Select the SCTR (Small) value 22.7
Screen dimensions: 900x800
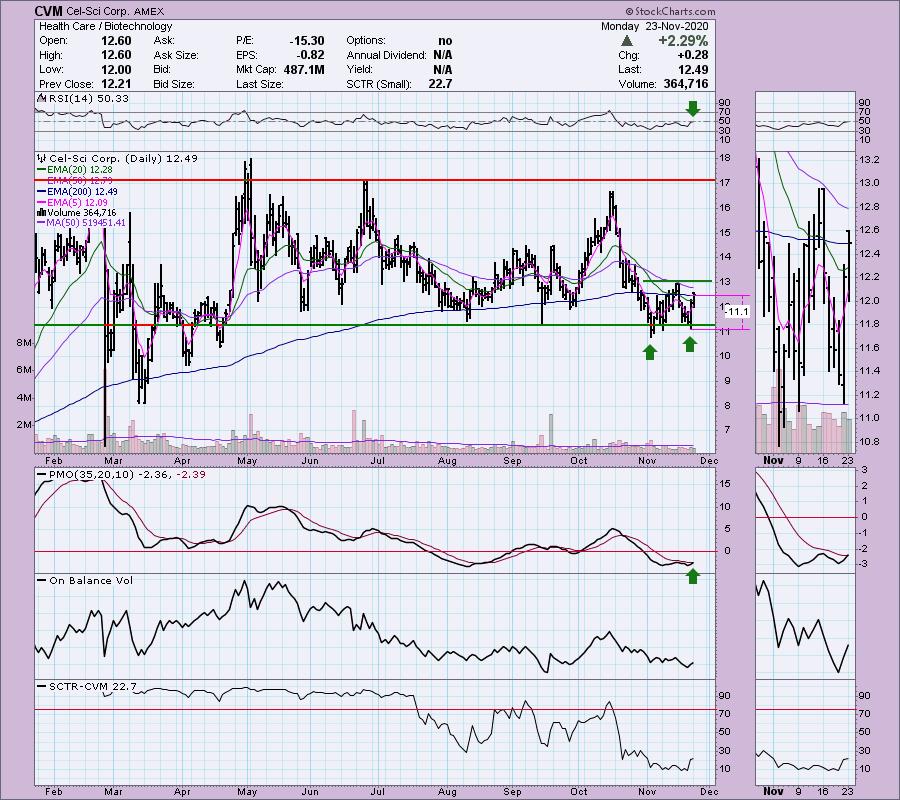[x=440, y=84]
